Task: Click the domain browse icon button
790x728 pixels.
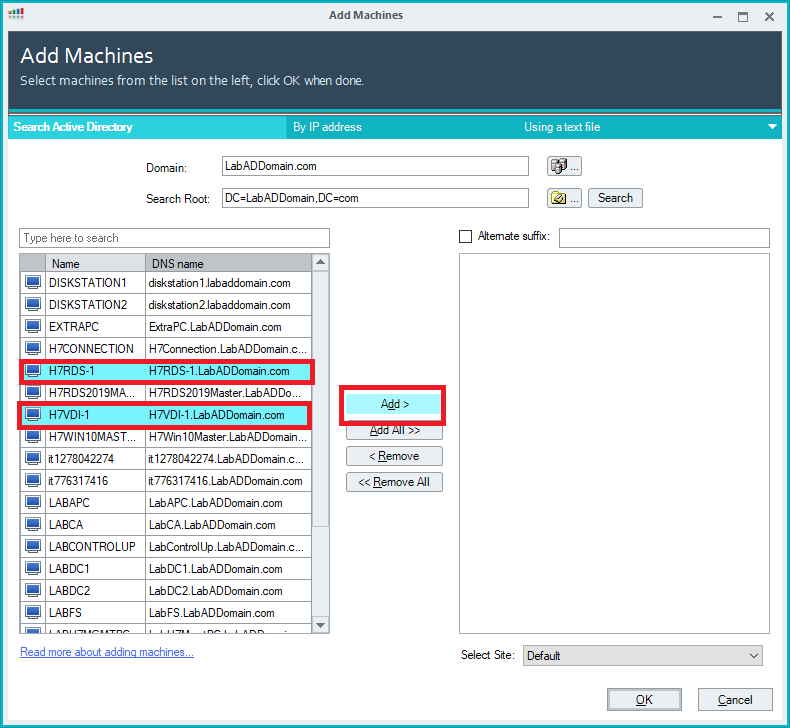Action: click(x=564, y=166)
